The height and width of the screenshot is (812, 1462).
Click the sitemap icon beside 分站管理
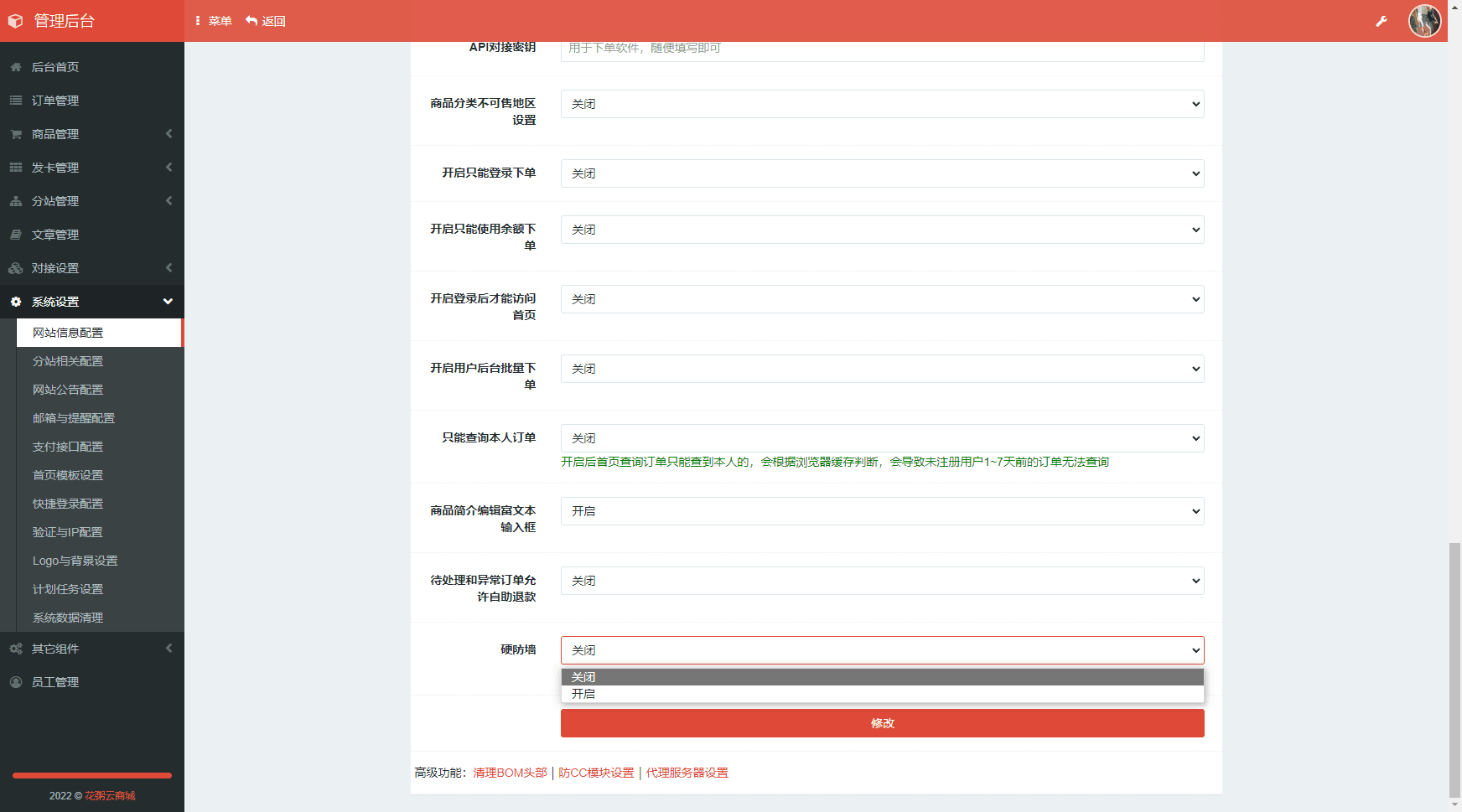pos(16,201)
